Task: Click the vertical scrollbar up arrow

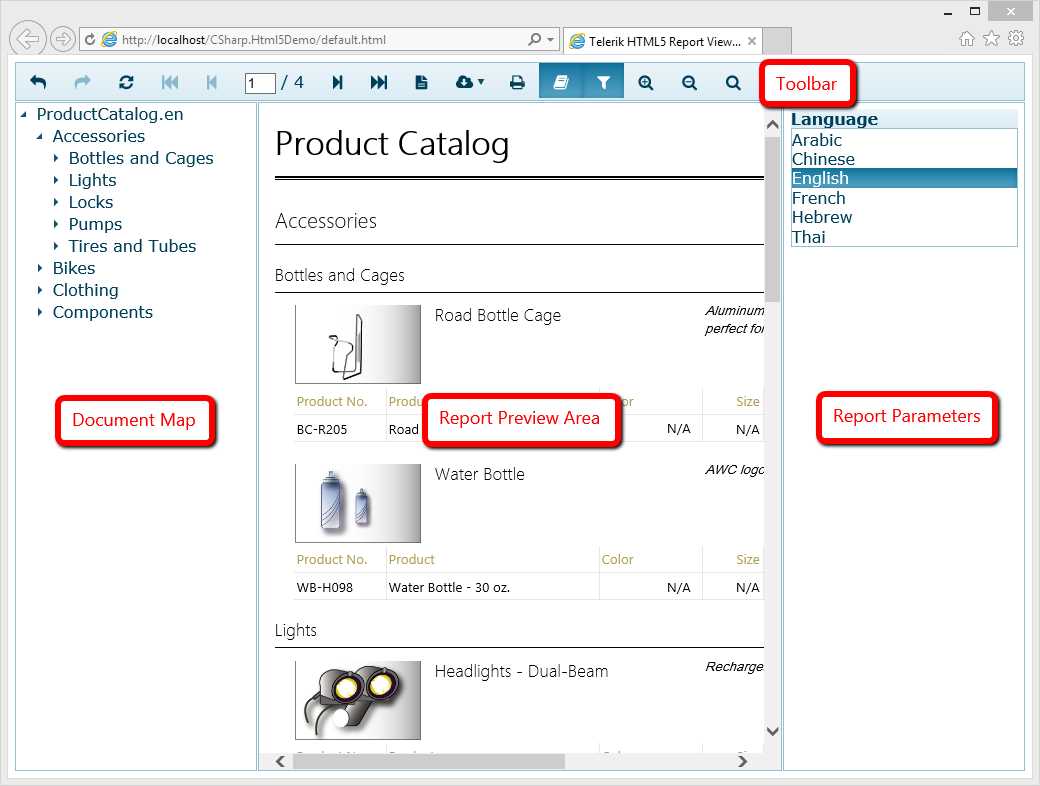Action: pyautogui.click(x=772, y=125)
